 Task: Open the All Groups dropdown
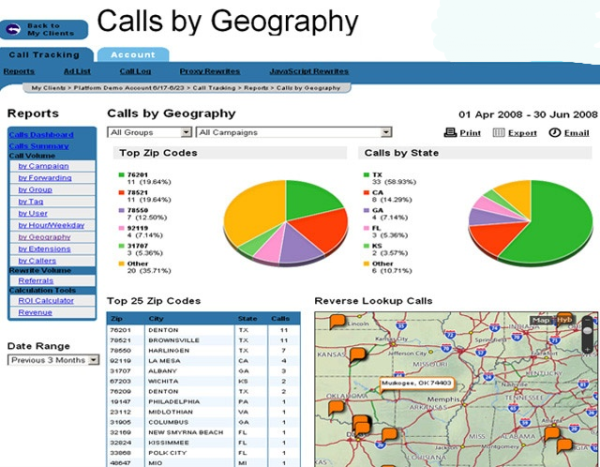coord(150,132)
